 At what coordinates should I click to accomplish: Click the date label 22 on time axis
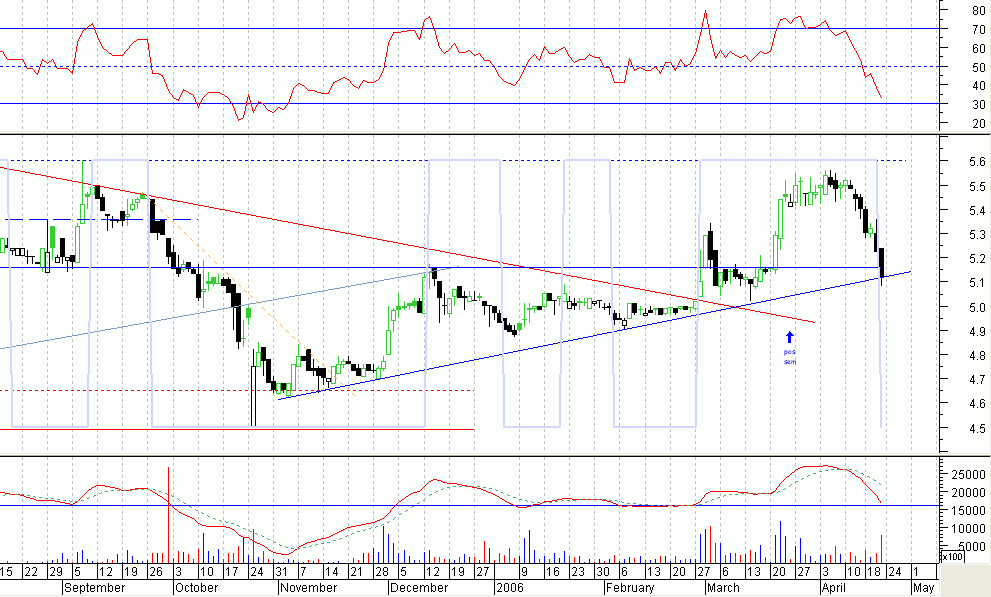click(x=30, y=572)
